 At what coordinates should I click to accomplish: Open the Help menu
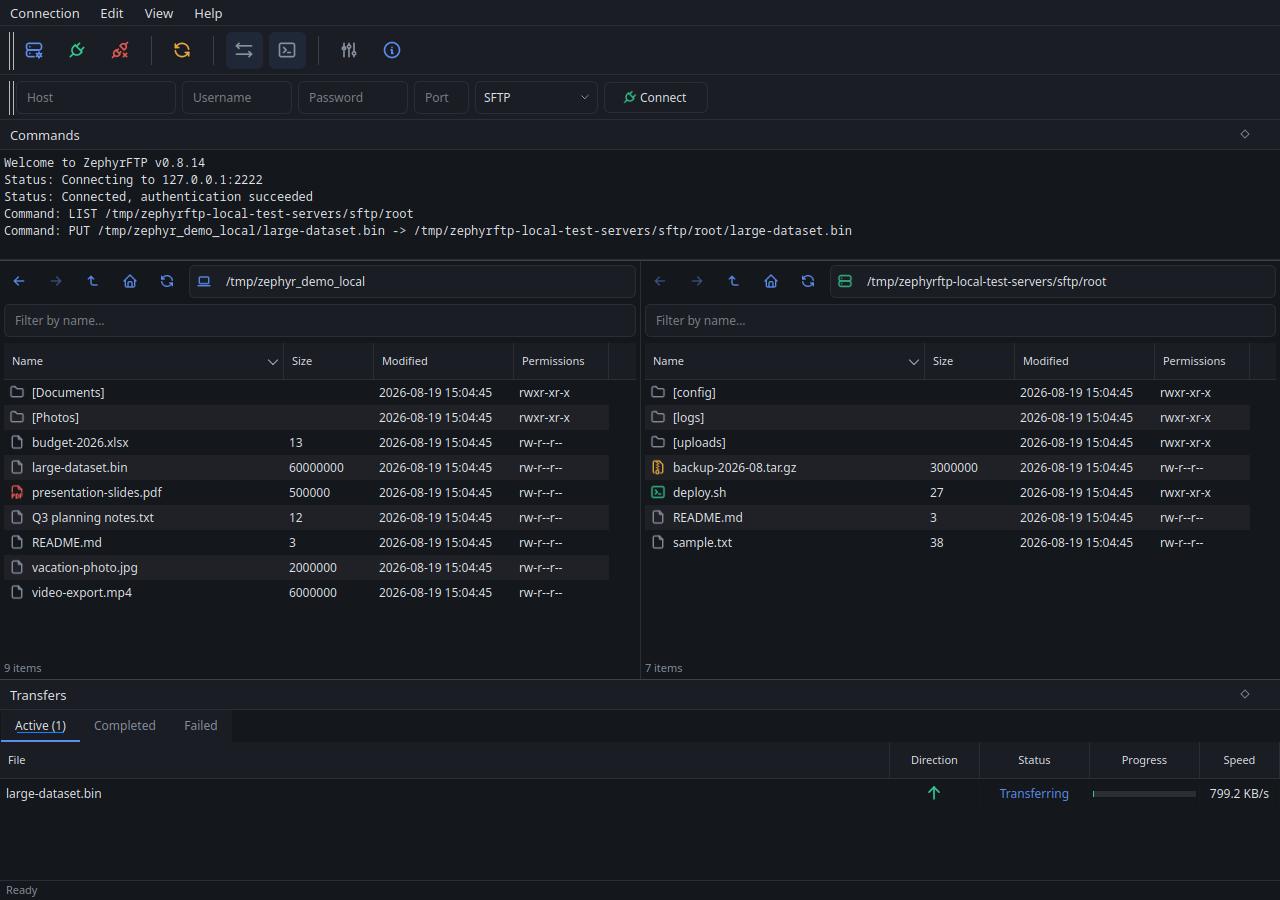click(208, 13)
